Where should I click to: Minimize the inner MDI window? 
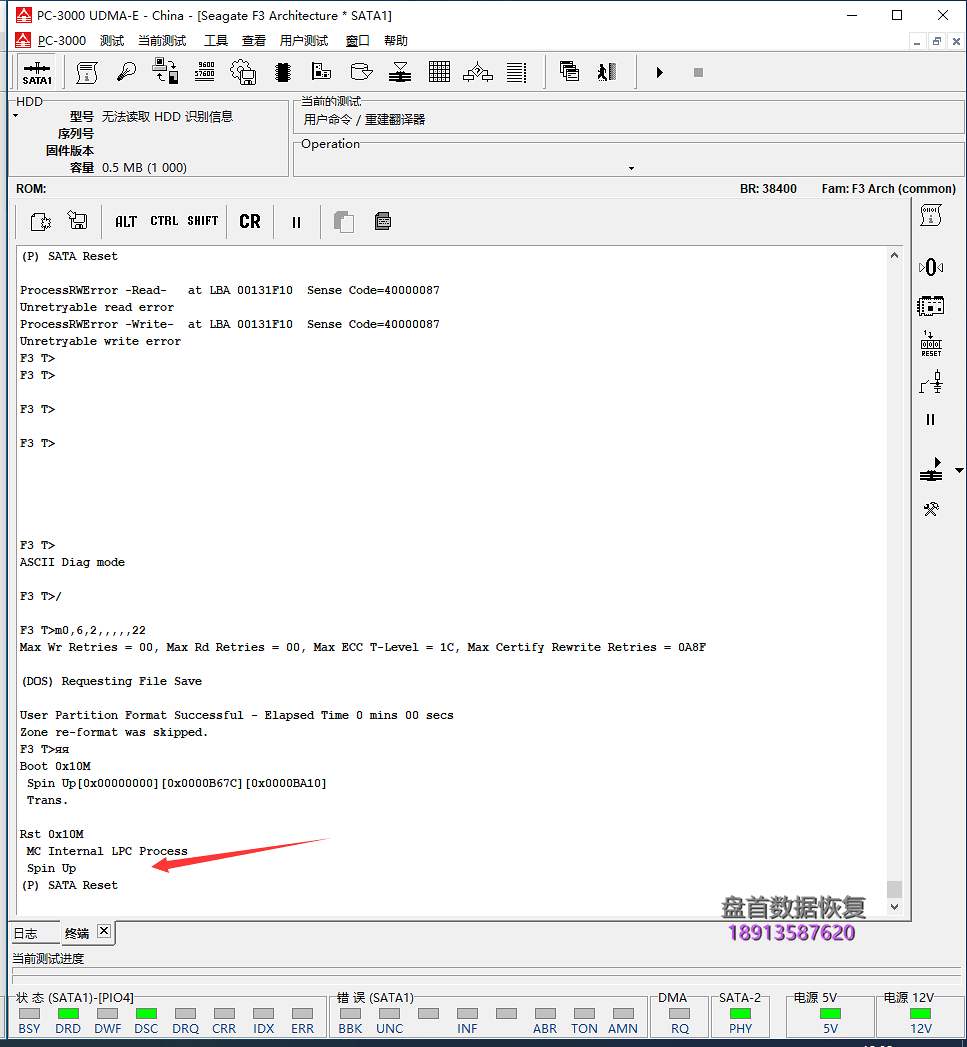(917, 41)
